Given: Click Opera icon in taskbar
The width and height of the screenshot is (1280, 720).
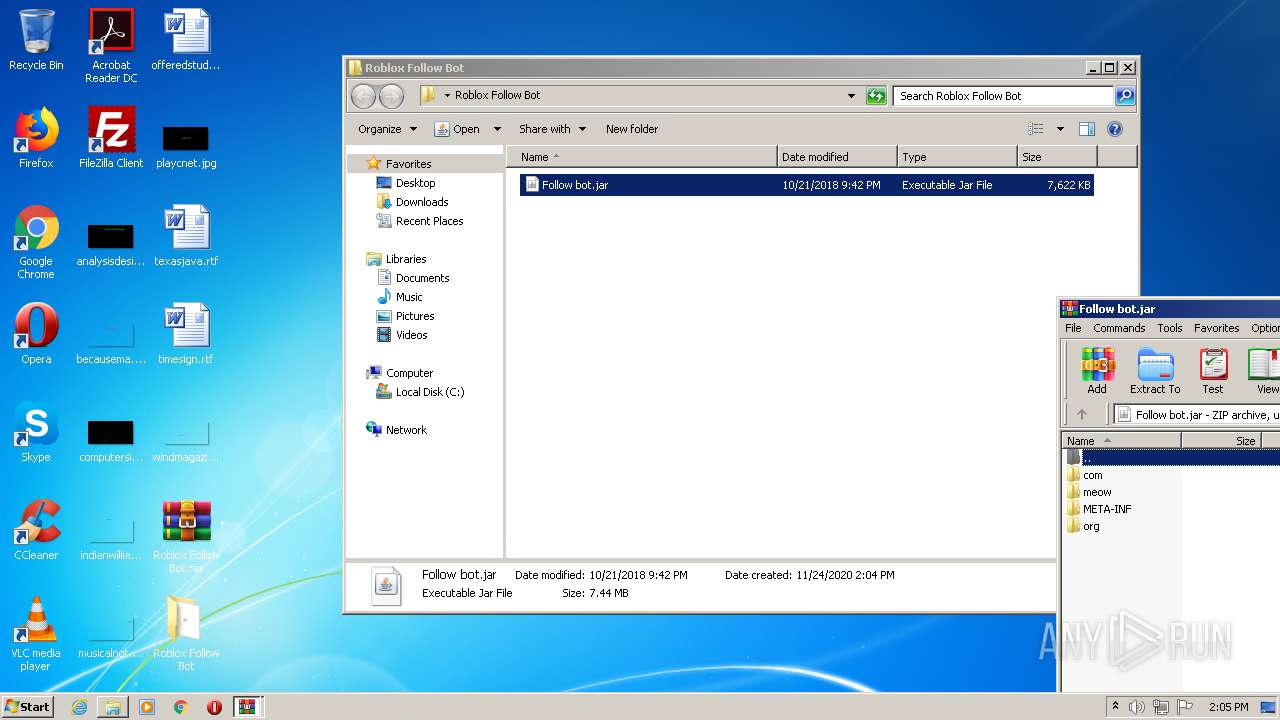Looking at the screenshot, I should click(214, 707).
